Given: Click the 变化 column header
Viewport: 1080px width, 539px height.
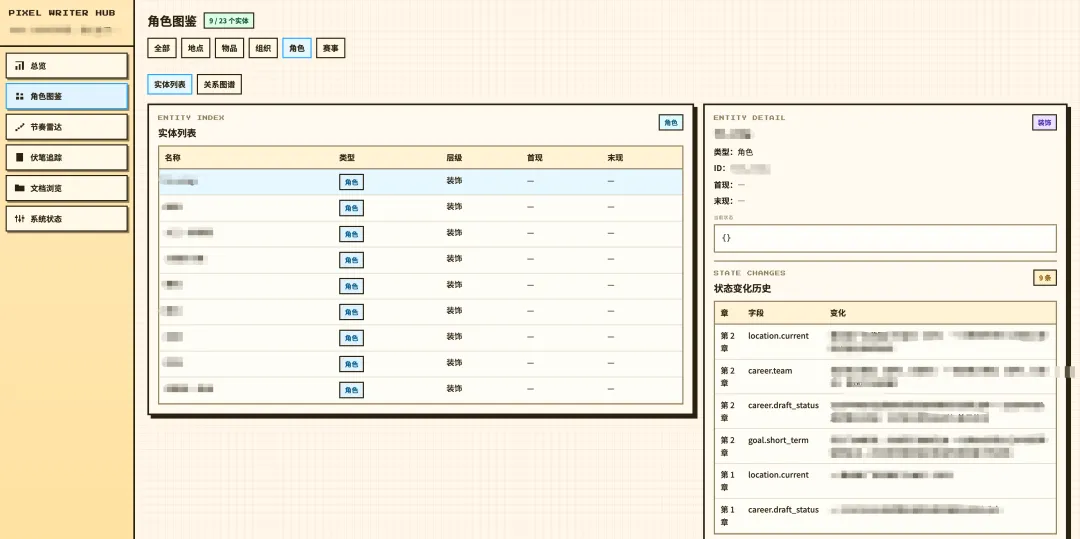Looking at the screenshot, I should (x=838, y=313).
